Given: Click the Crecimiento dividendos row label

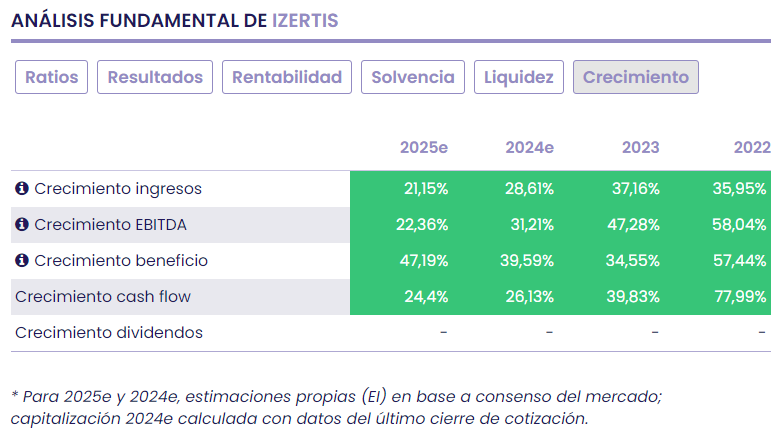Looking at the screenshot, I should [x=108, y=333].
